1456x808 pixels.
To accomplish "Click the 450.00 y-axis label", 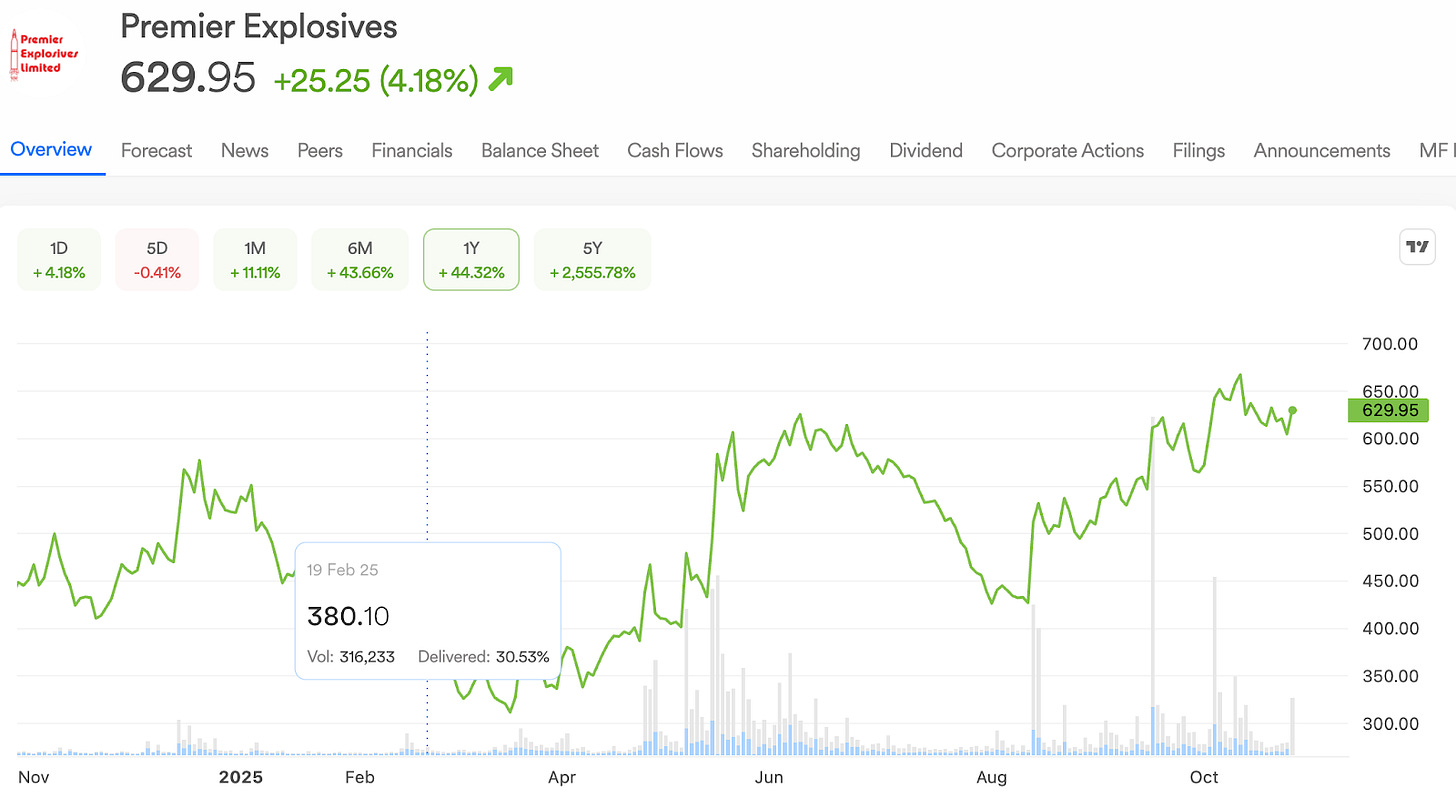I will click(x=1390, y=581).
